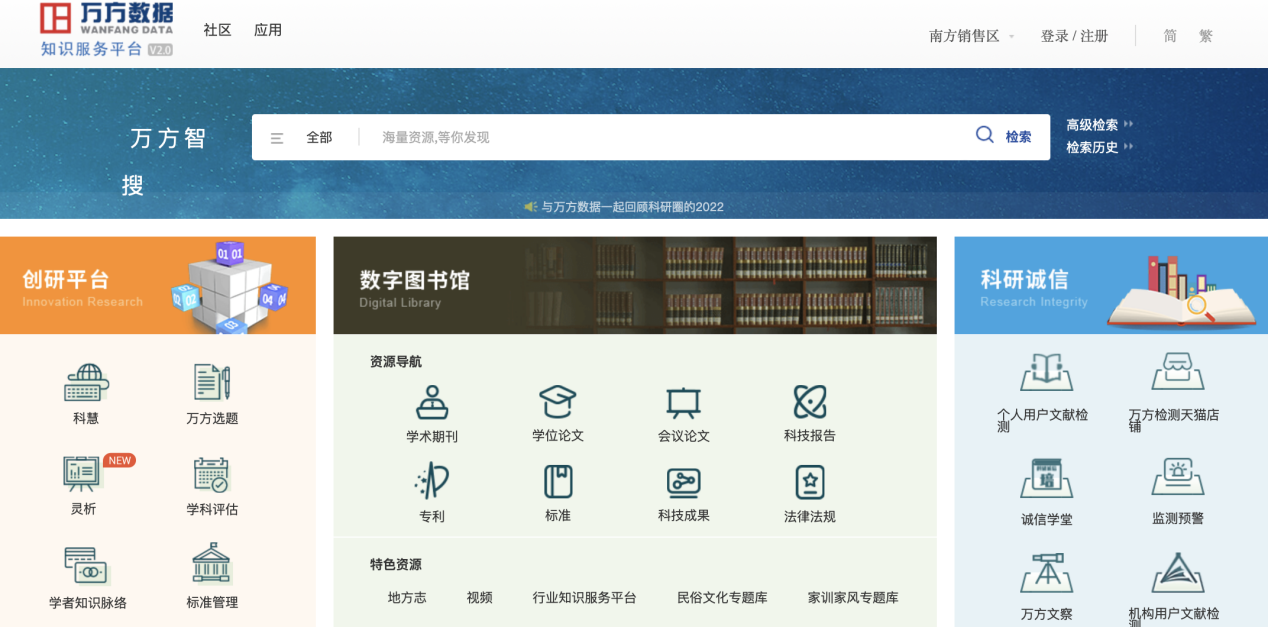Browse 科技报告 icon
1268x627 pixels.
click(x=810, y=402)
